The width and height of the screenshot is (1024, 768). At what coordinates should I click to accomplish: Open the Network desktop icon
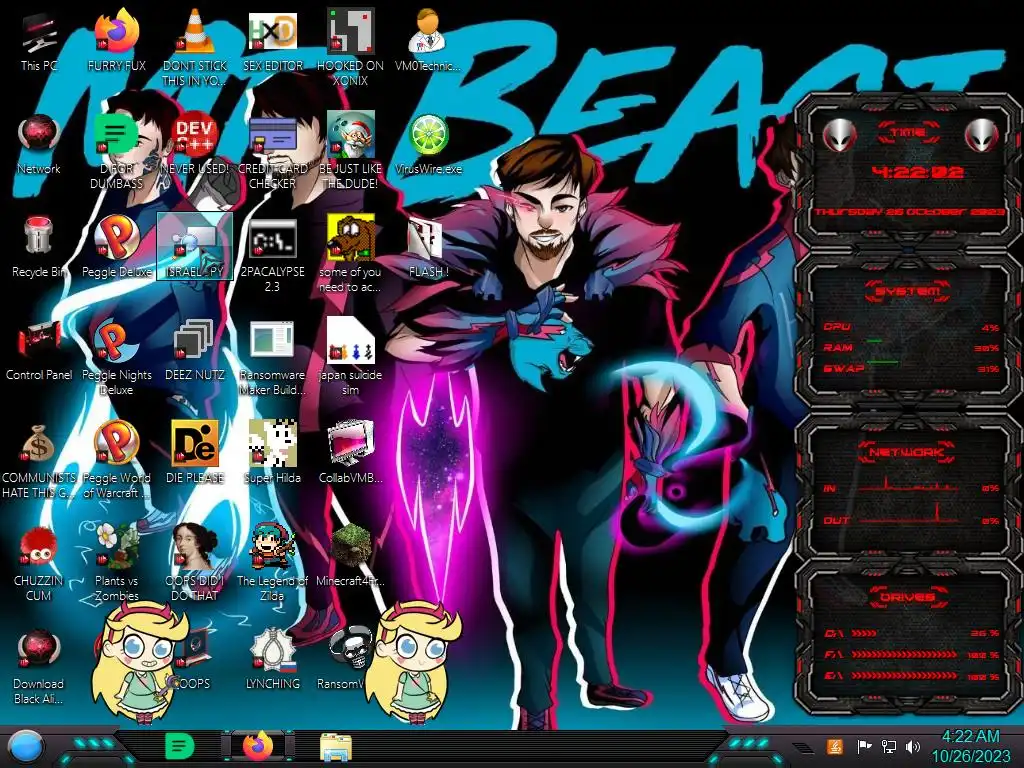click(x=39, y=144)
